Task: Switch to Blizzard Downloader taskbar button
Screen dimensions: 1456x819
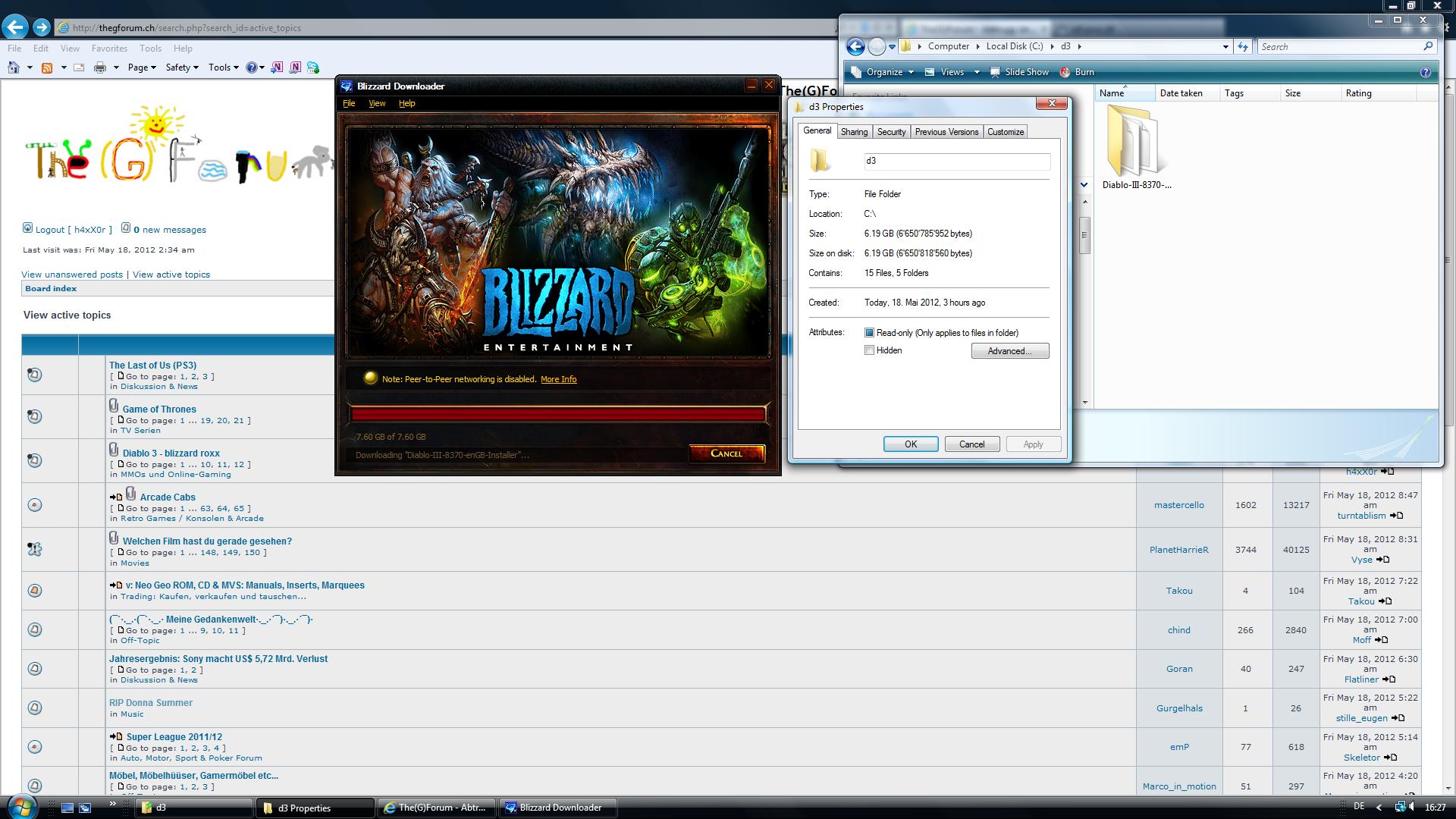Action: pyautogui.click(x=557, y=808)
